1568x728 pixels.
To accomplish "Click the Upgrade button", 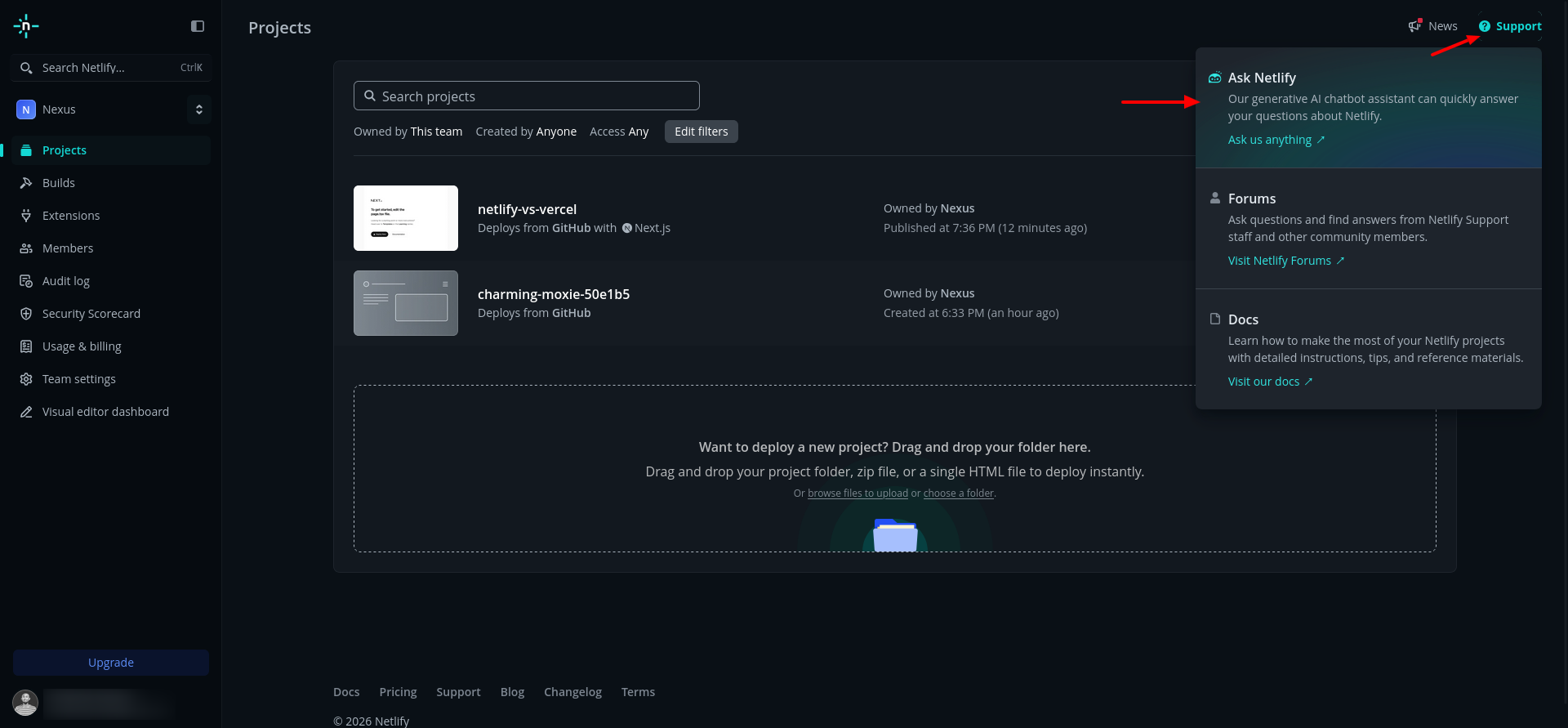I will tap(111, 663).
